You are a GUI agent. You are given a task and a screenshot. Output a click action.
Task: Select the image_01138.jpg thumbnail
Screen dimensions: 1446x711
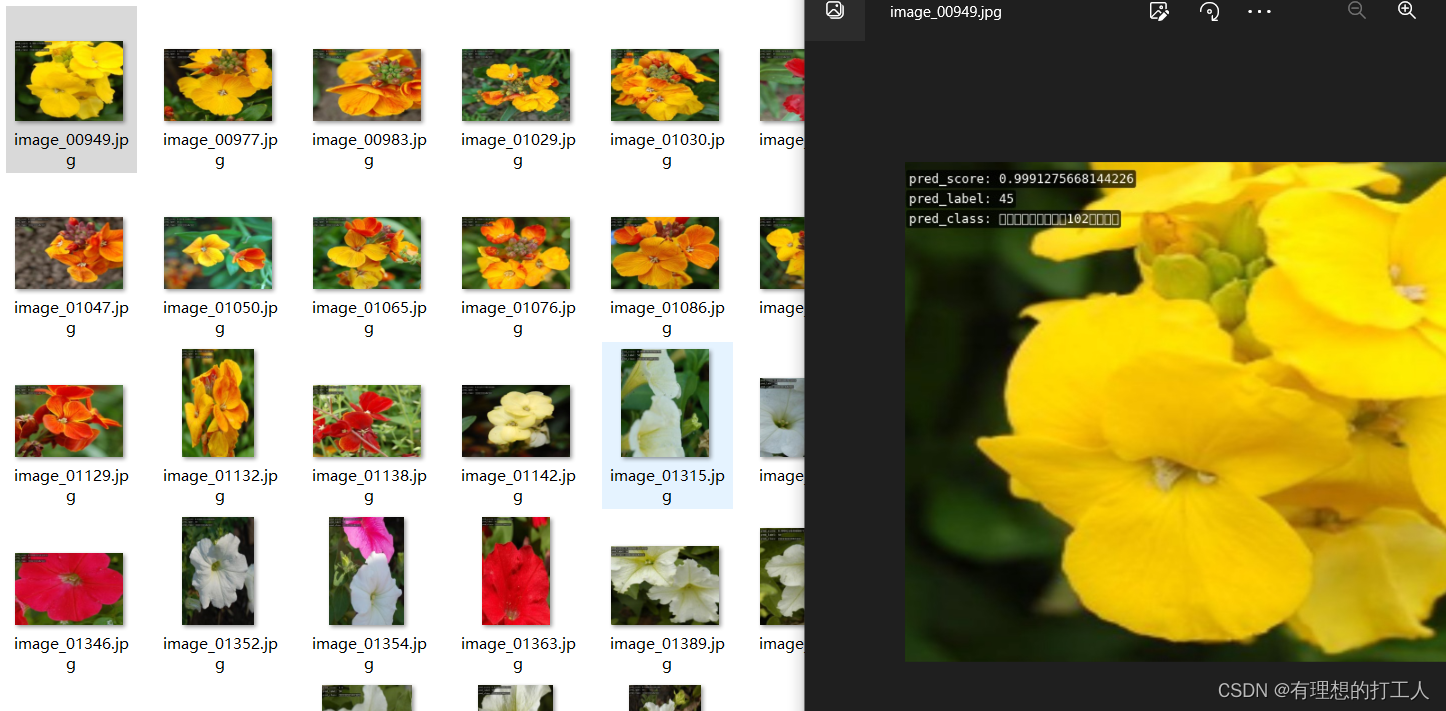367,421
